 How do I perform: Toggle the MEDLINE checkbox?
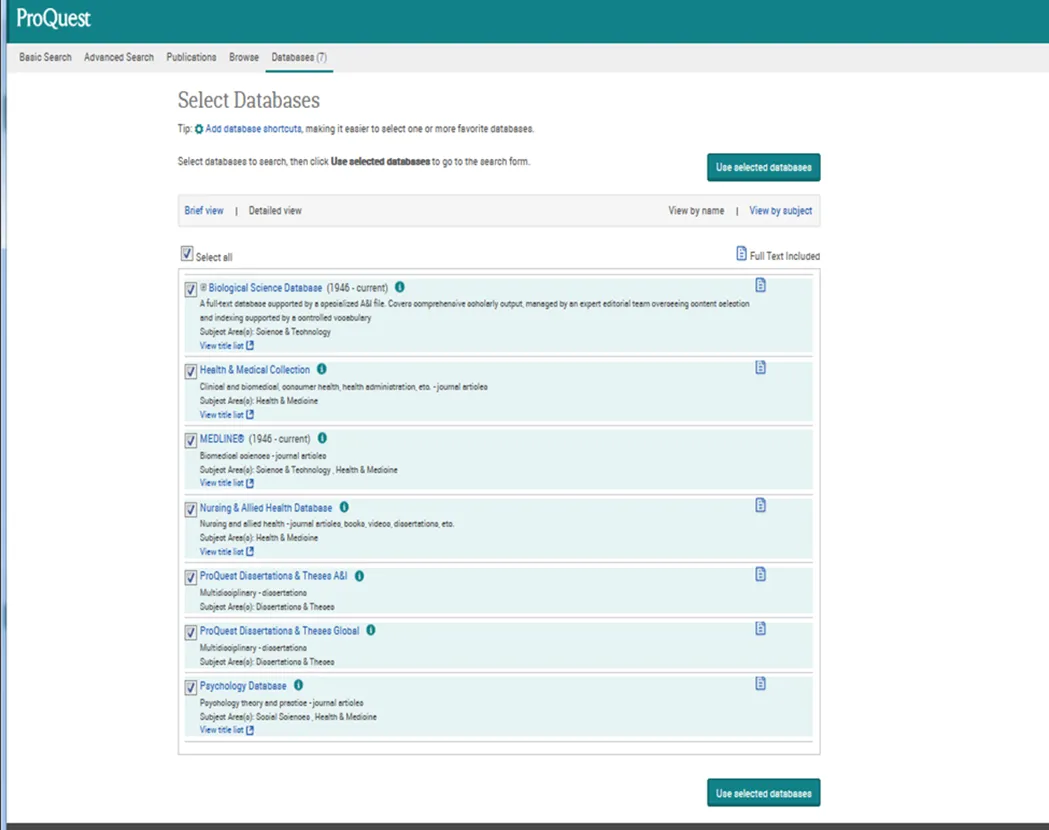click(191, 440)
